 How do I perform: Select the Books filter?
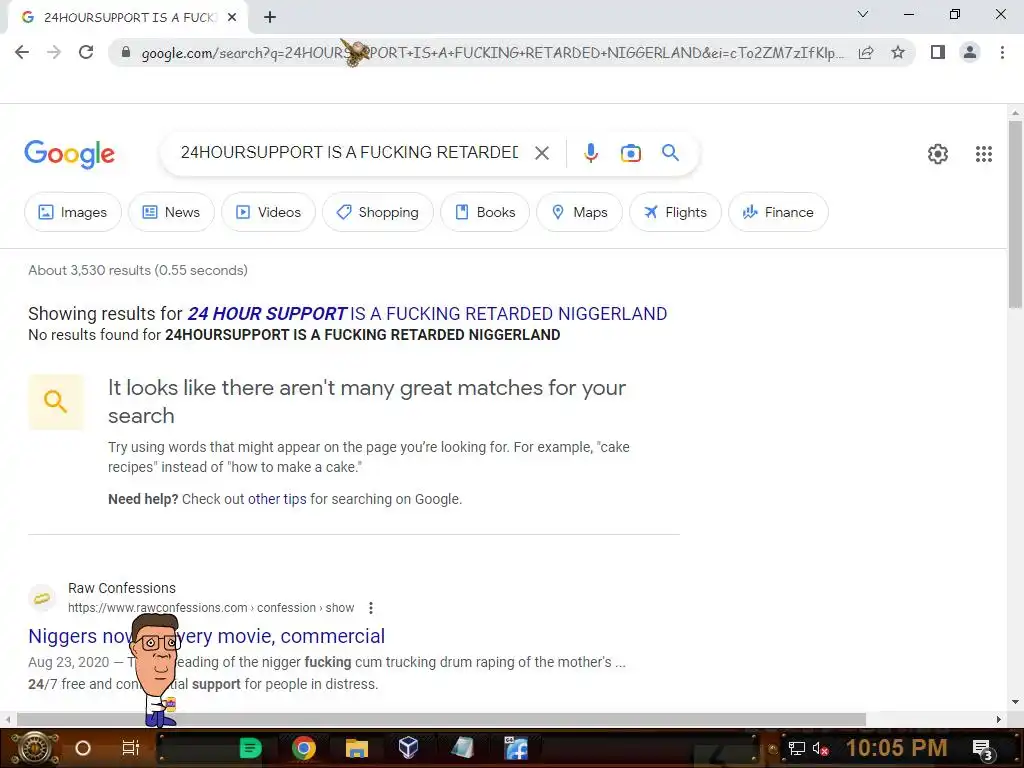coord(485,212)
